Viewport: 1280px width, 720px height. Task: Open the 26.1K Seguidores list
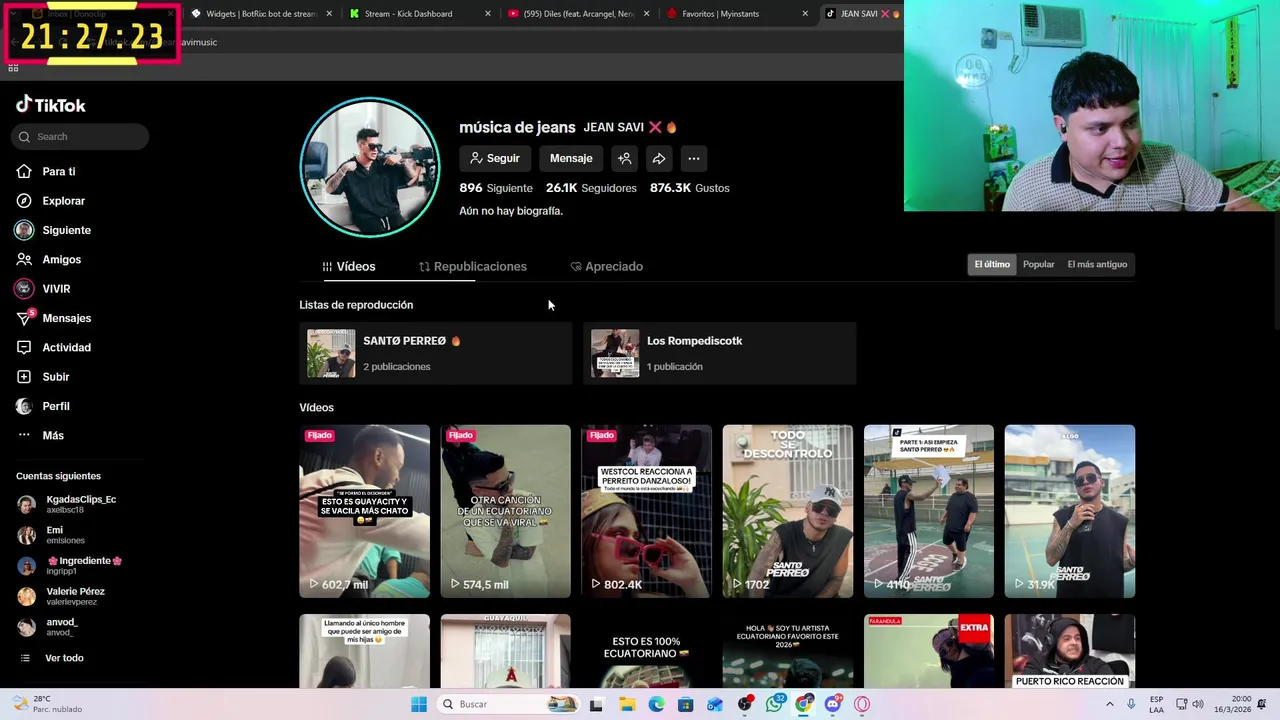591,188
